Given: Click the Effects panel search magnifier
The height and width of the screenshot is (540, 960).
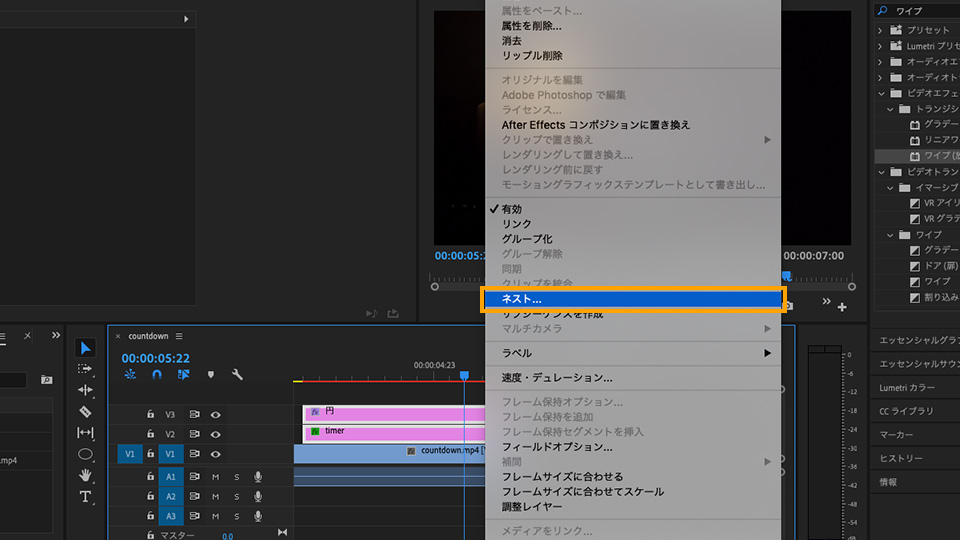Looking at the screenshot, I should tap(882, 10).
